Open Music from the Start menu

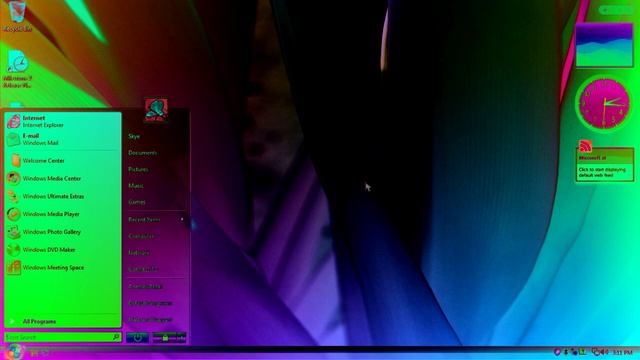[136, 186]
